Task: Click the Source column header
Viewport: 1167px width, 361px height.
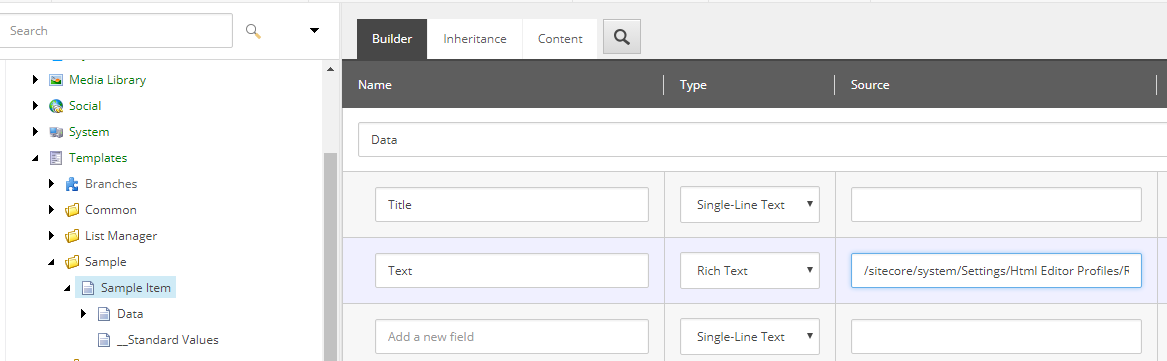Action: pyautogui.click(x=870, y=85)
